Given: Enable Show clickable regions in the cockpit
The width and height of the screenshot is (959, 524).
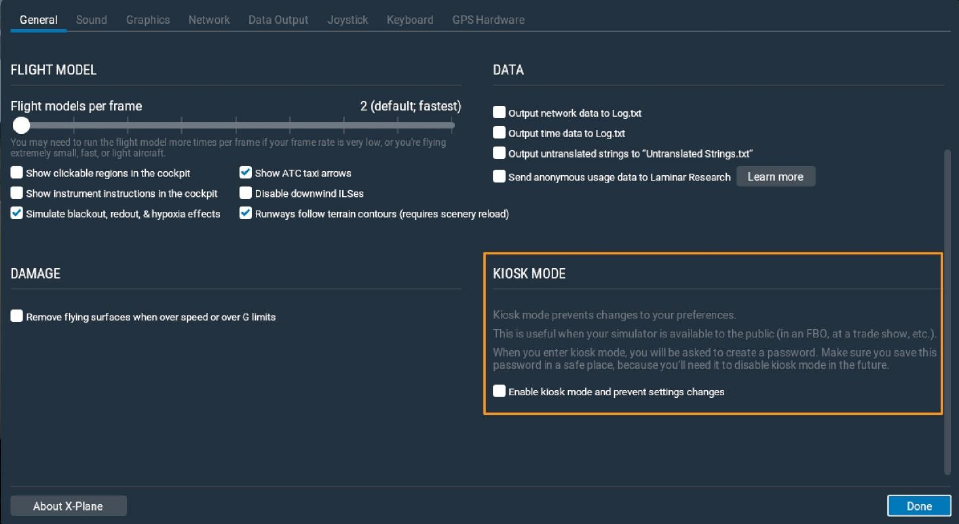Looking at the screenshot, I should [x=17, y=173].
